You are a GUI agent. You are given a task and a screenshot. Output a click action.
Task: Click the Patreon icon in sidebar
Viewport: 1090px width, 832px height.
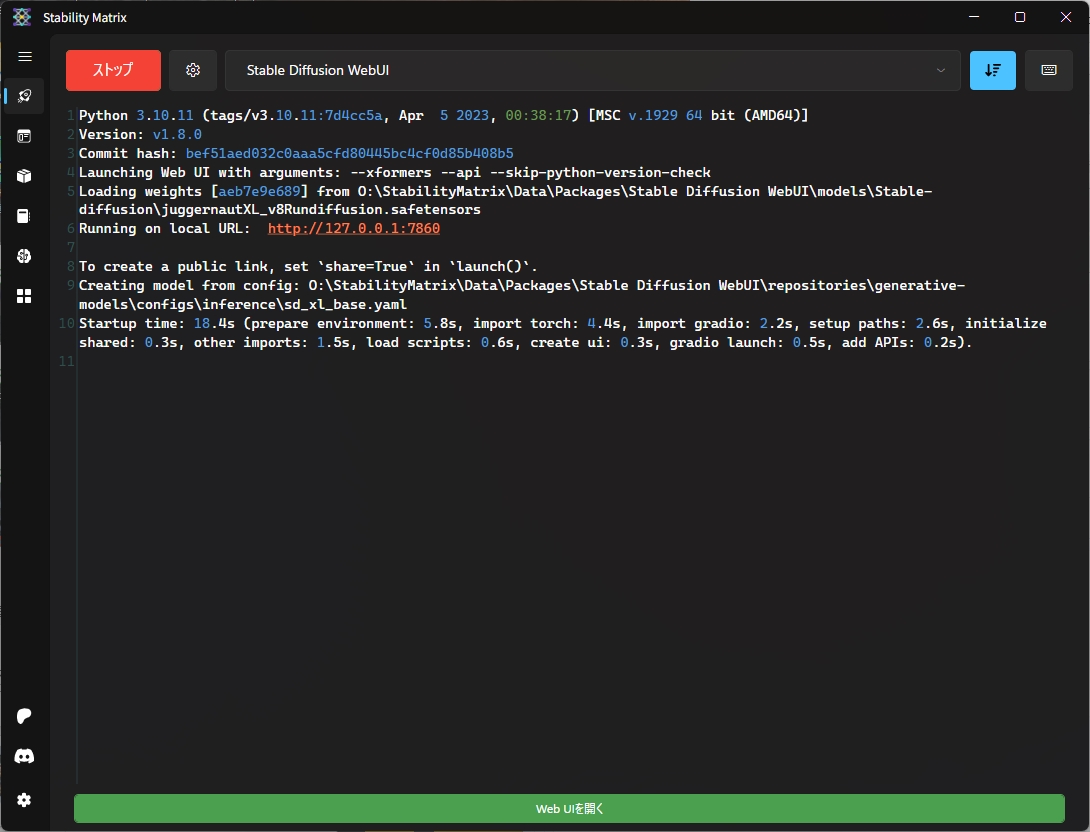click(25, 716)
